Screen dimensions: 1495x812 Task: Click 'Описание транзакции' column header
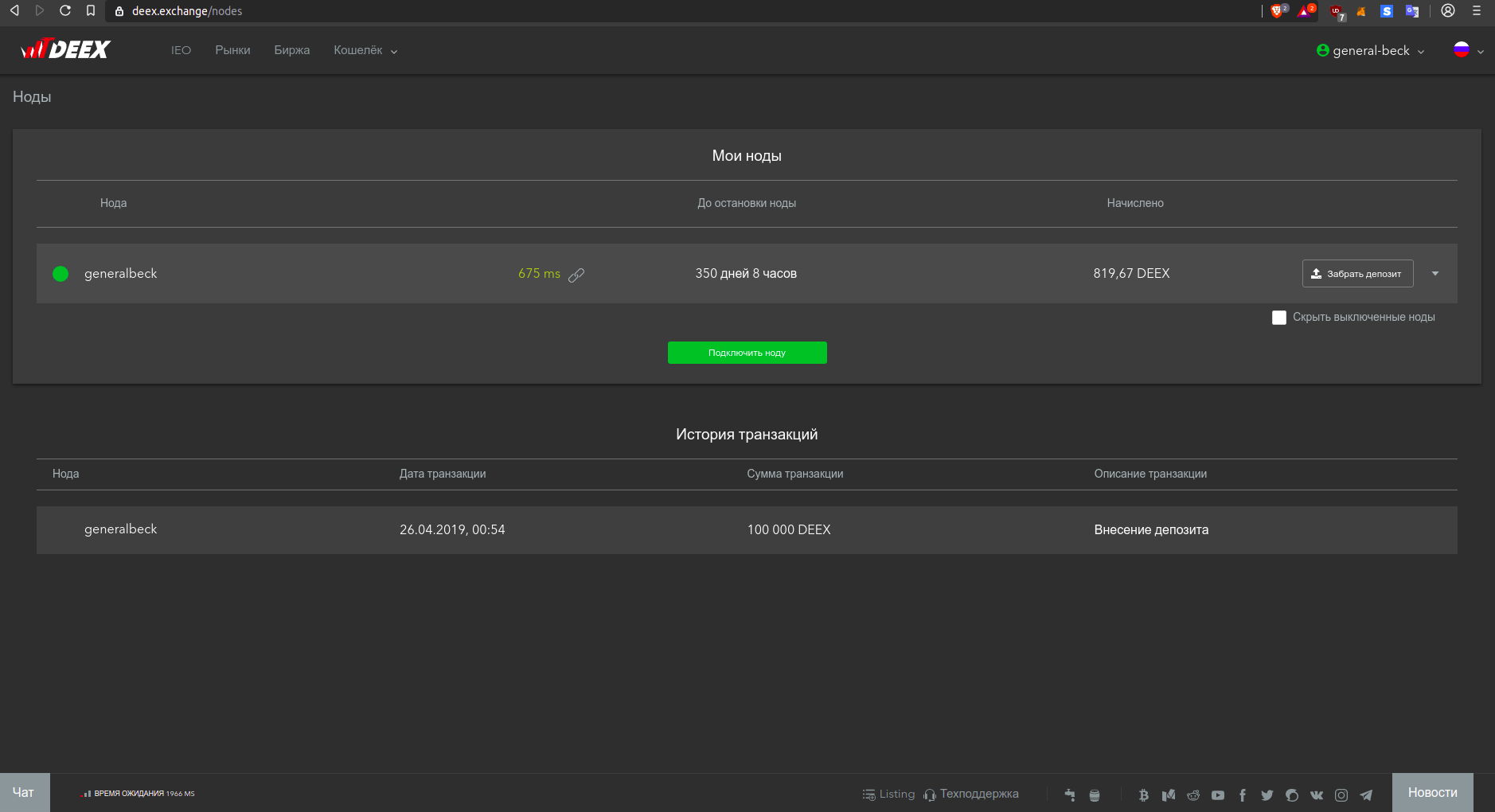click(x=1150, y=474)
